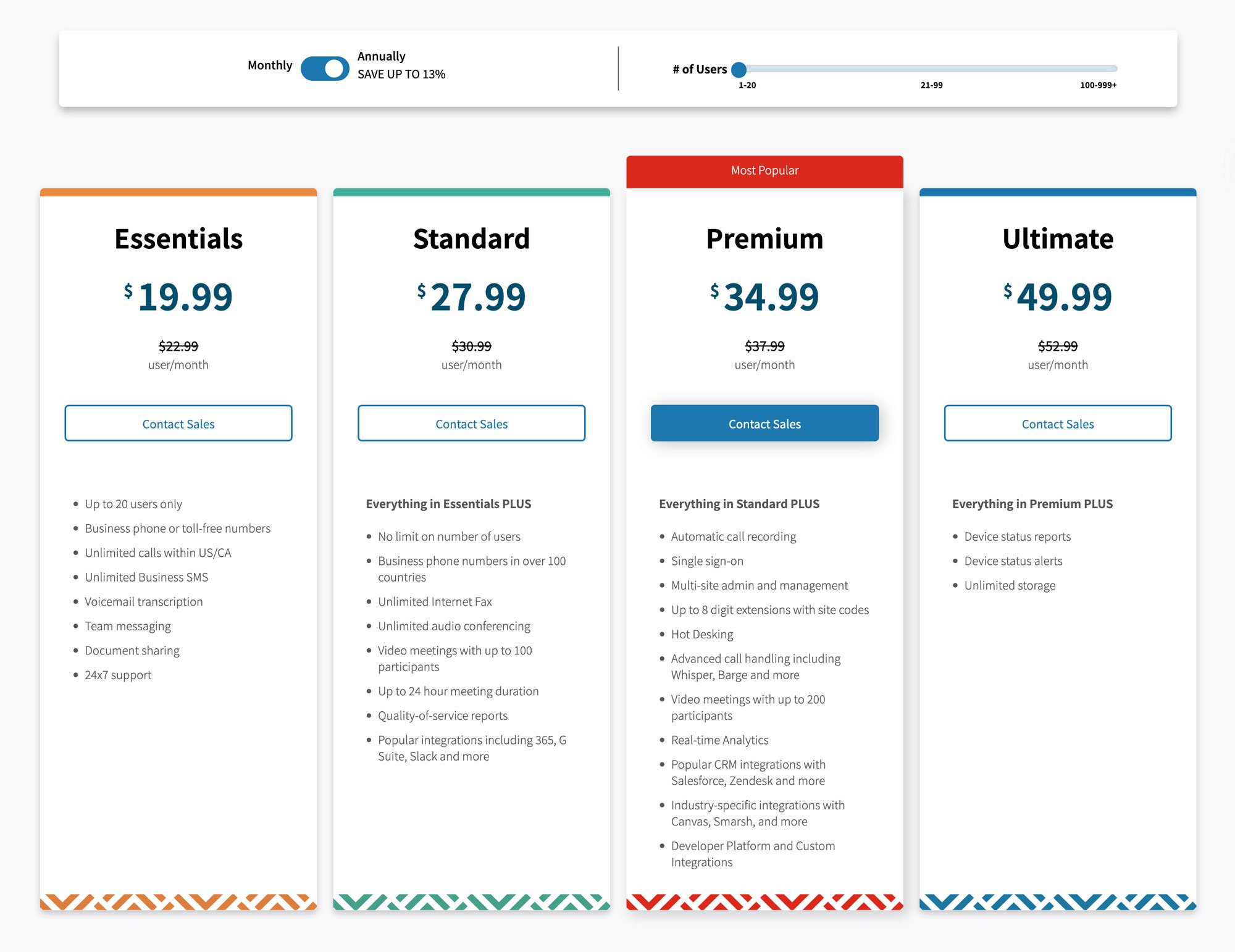Select Ultimate plan Contact Sales
The width and height of the screenshot is (1235, 952).
(1057, 423)
